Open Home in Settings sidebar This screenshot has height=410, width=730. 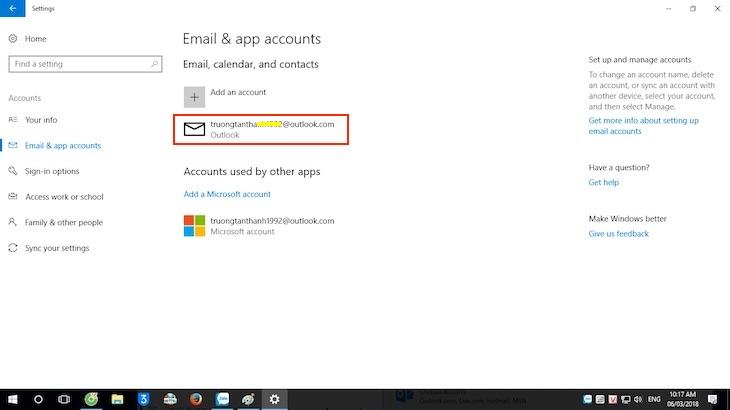(35, 39)
